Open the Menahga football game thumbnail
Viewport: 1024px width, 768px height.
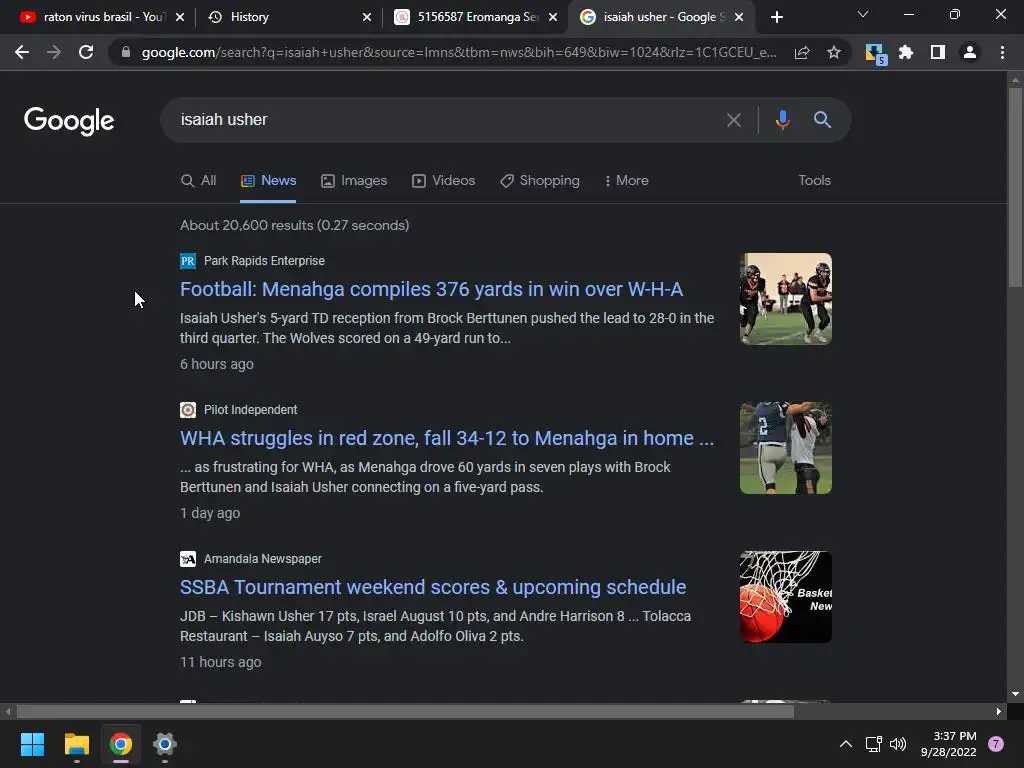[786, 299]
